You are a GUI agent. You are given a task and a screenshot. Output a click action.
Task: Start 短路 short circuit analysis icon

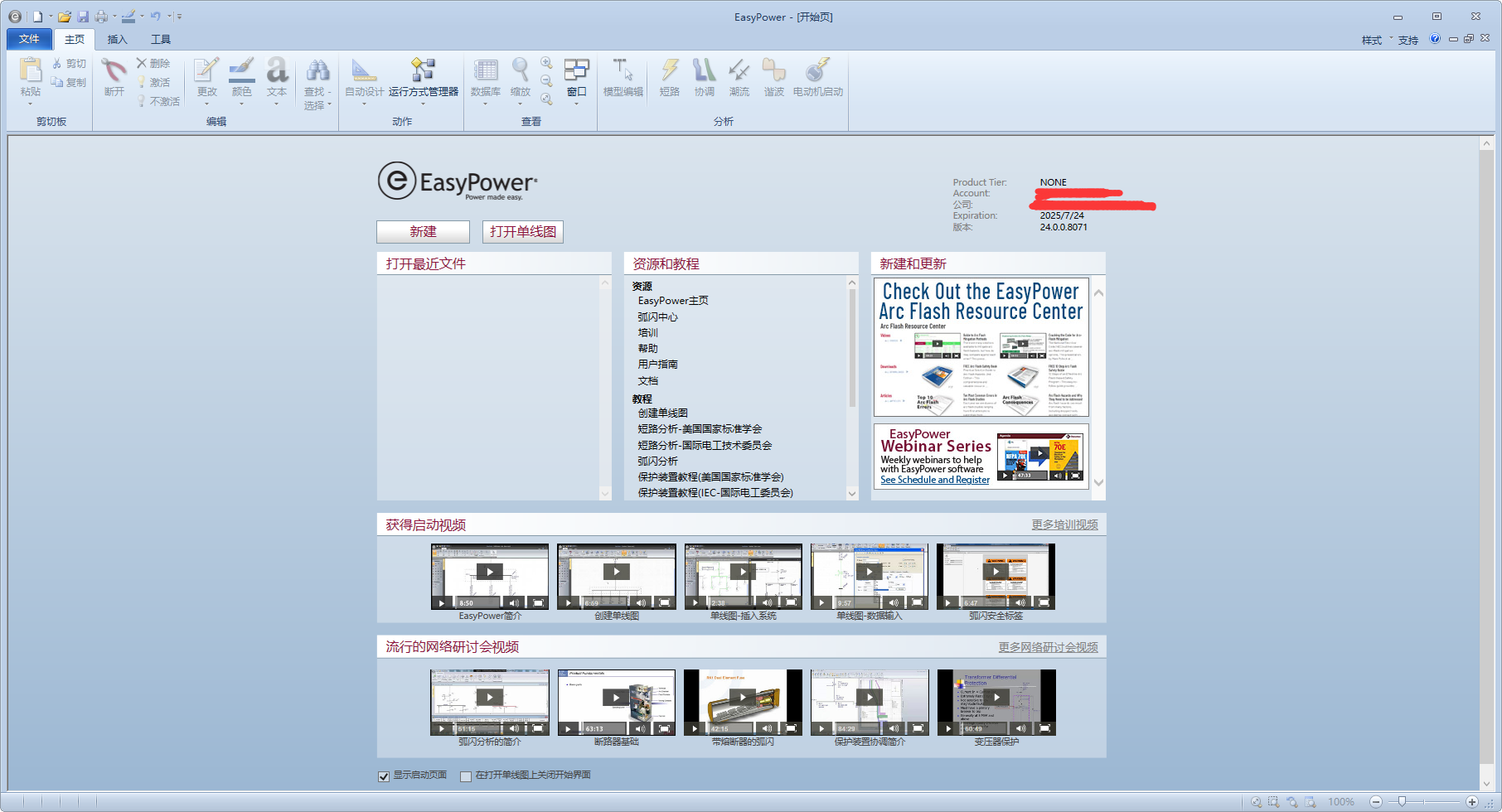pyautogui.click(x=670, y=70)
